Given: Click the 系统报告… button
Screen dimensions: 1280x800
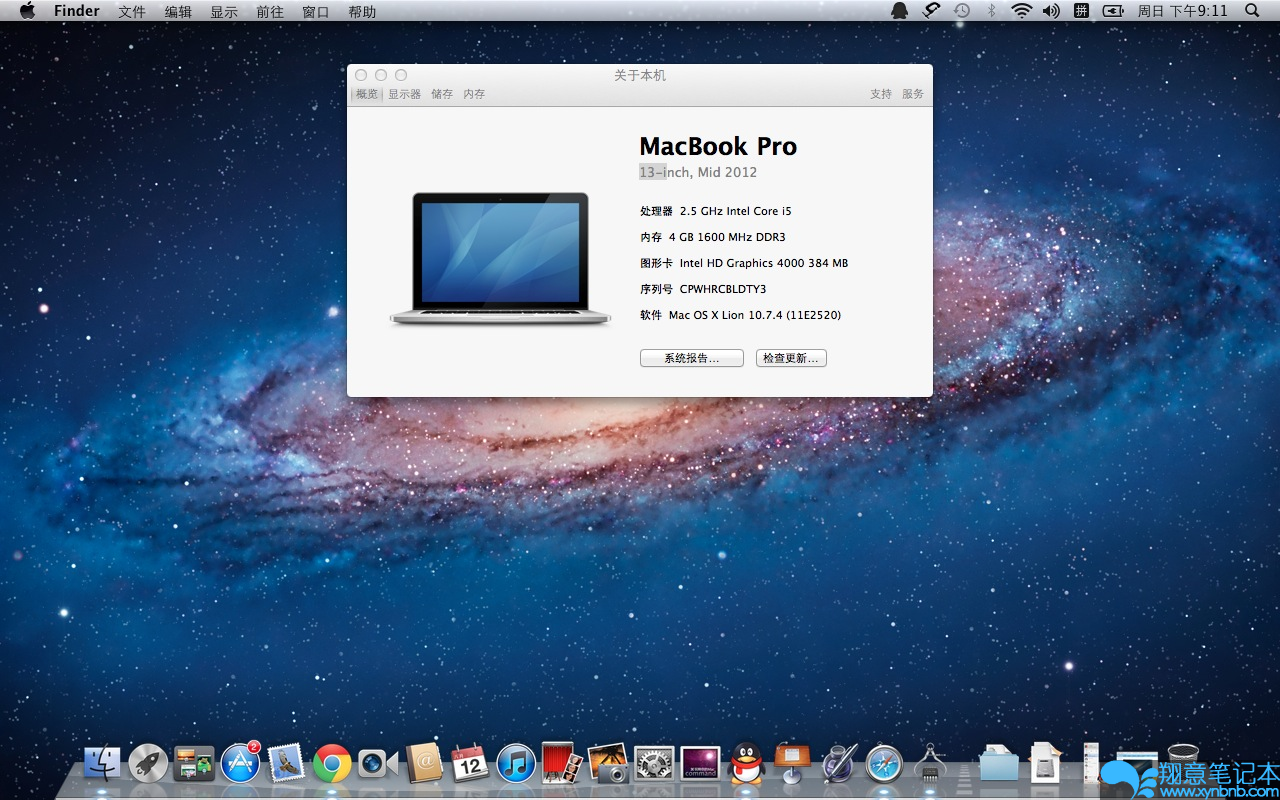Looking at the screenshot, I should (x=692, y=358).
